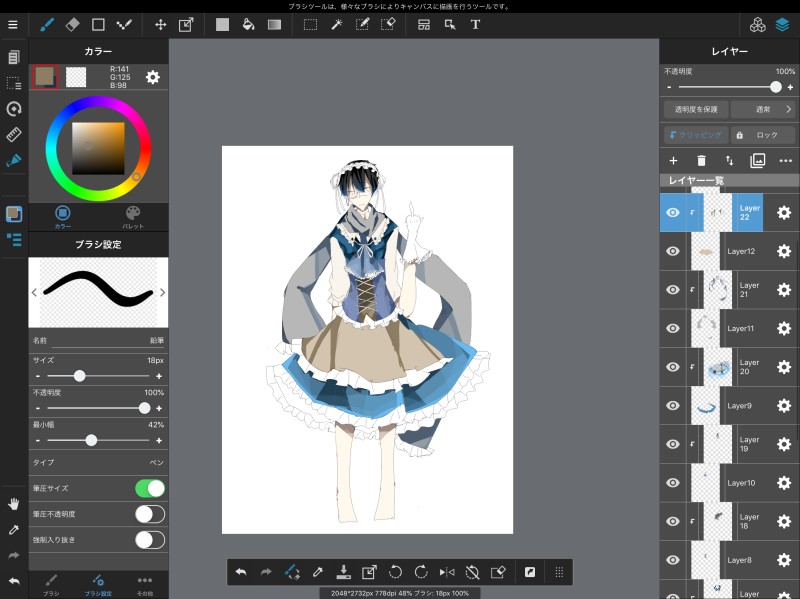Open color settings gear in color panel
This screenshot has height=599, width=800.
[x=153, y=77]
